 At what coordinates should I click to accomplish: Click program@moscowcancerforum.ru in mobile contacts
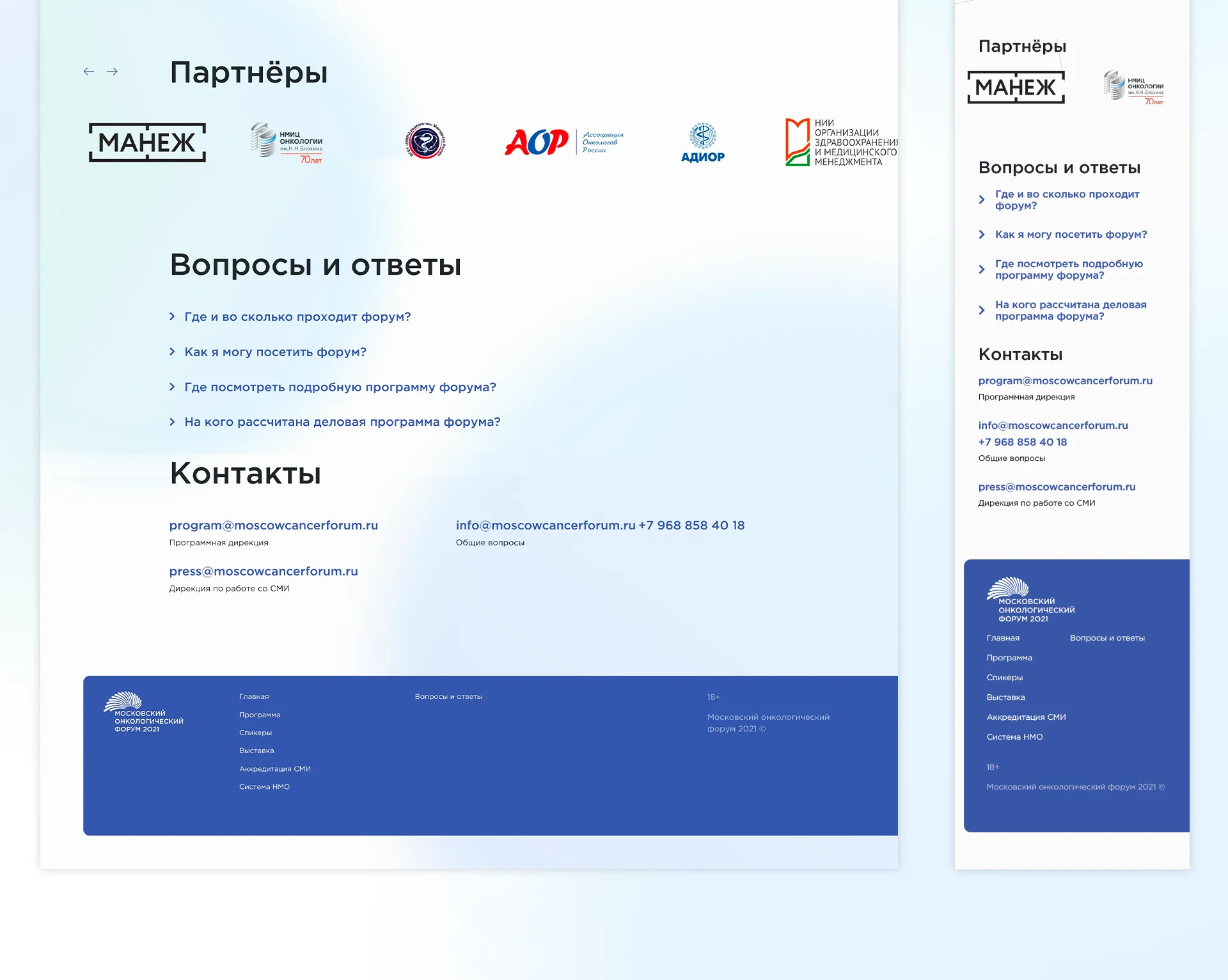coord(1066,381)
